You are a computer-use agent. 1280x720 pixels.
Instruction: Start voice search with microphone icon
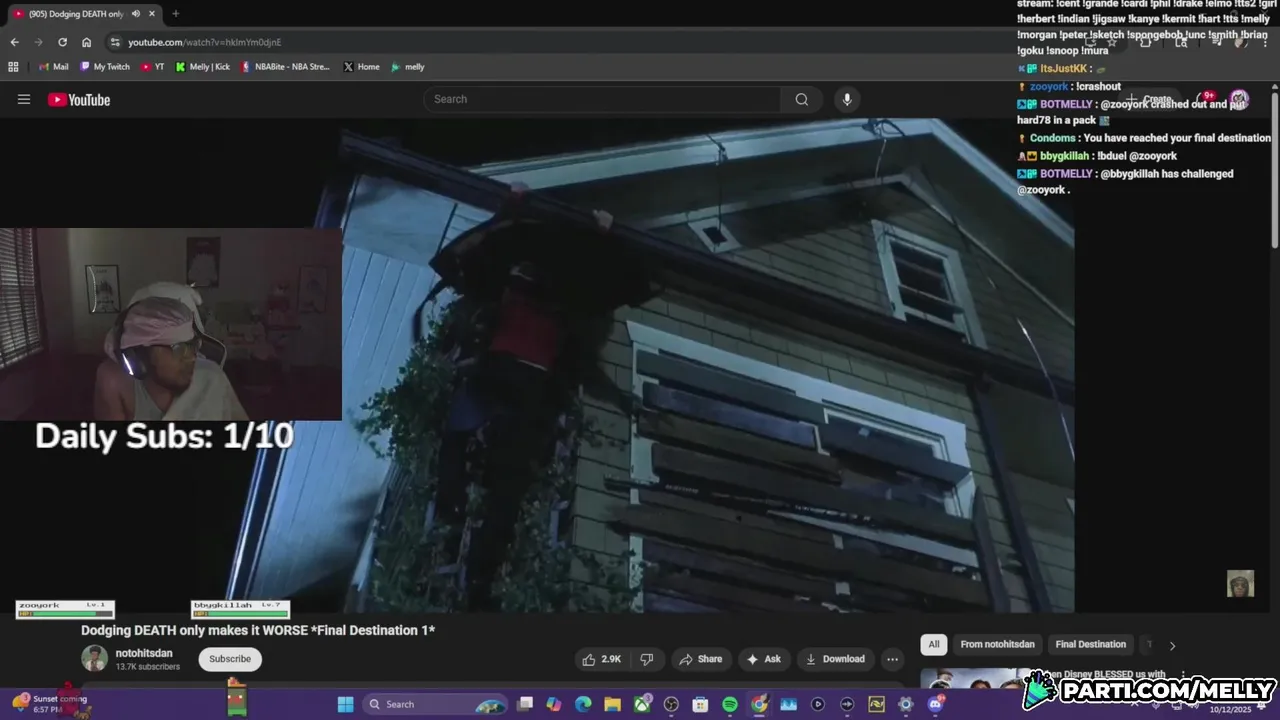pos(847,99)
